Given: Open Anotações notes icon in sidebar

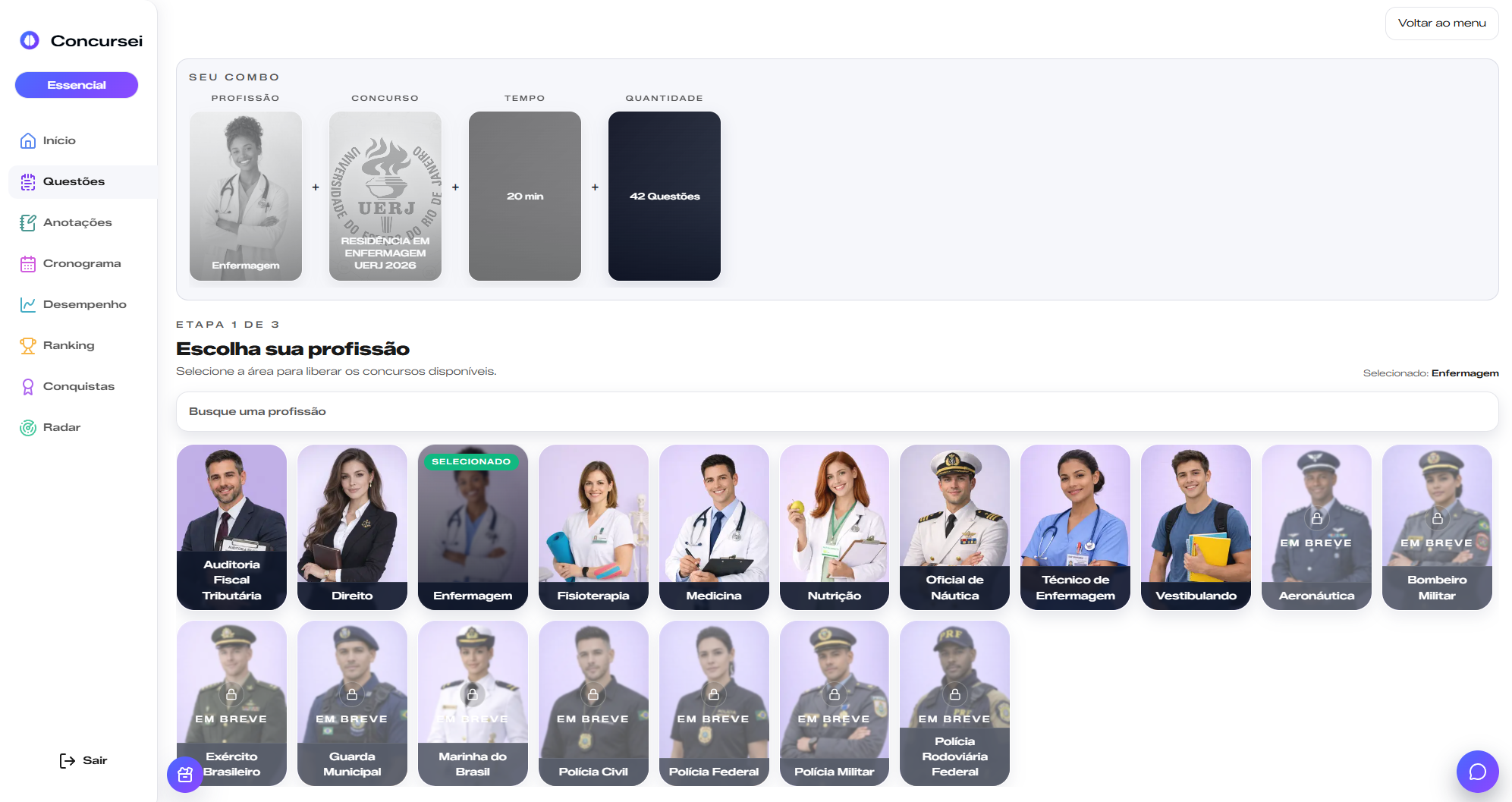Looking at the screenshot, I should tap(28, 222).
